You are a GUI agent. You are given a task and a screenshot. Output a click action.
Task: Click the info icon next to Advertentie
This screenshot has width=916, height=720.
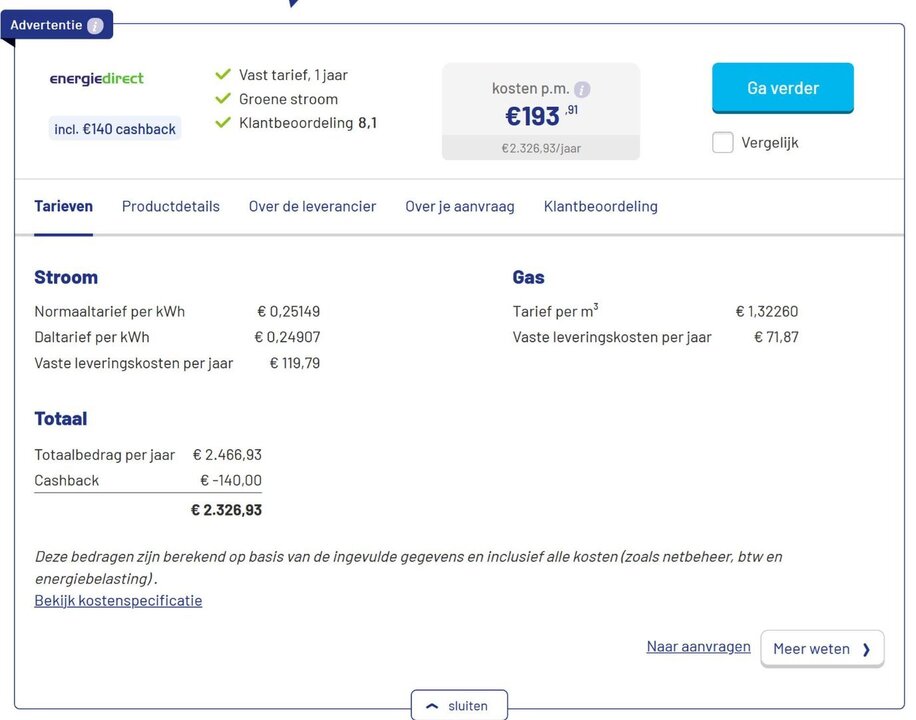pos(95,26)
